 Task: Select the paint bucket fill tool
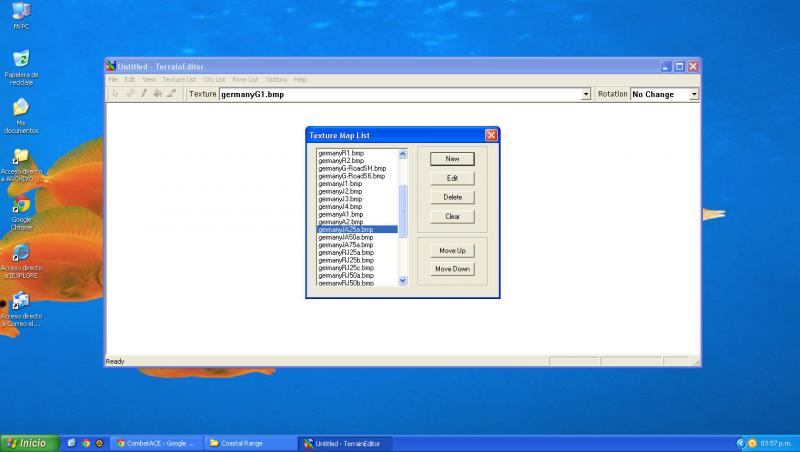[x=158, y=94]
